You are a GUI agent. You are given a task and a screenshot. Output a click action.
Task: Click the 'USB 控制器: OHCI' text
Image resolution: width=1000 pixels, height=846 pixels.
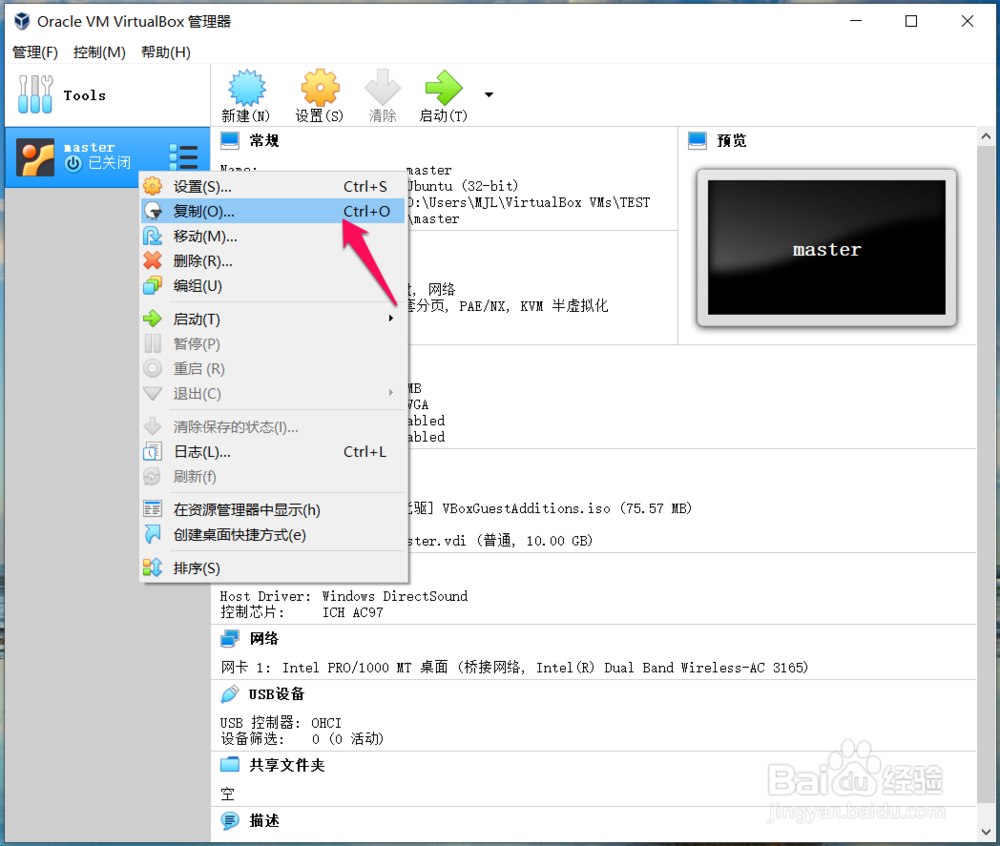(281, 723)
